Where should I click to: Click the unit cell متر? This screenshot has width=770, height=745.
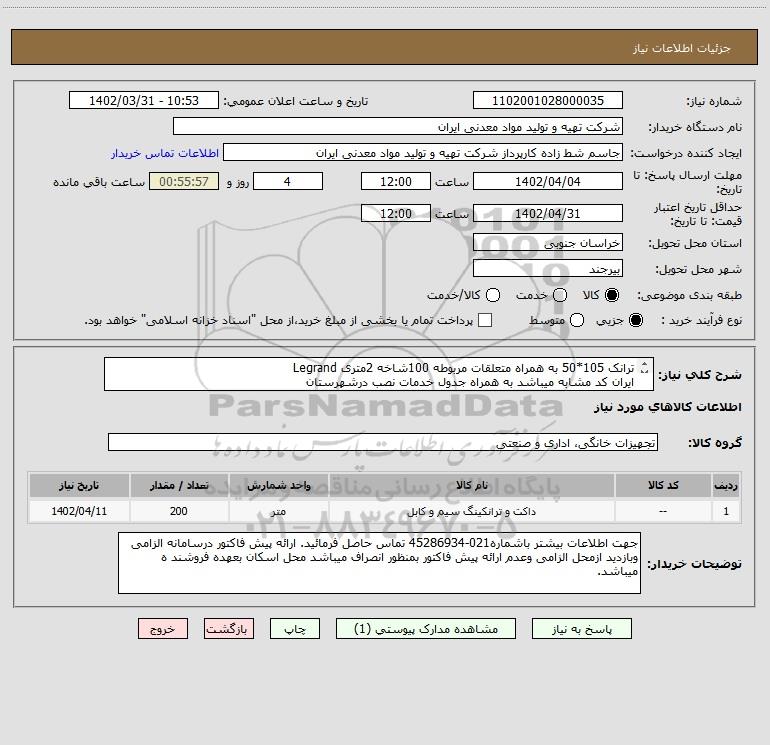(278, 511)
